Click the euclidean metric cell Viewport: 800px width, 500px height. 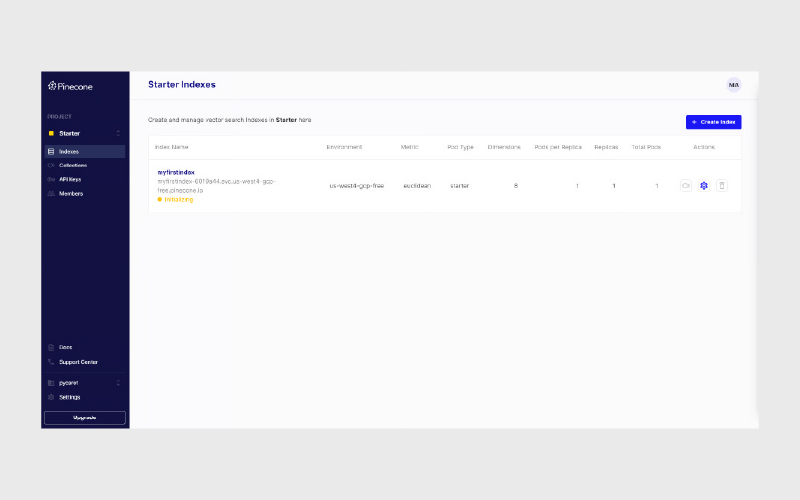[417, 186]
